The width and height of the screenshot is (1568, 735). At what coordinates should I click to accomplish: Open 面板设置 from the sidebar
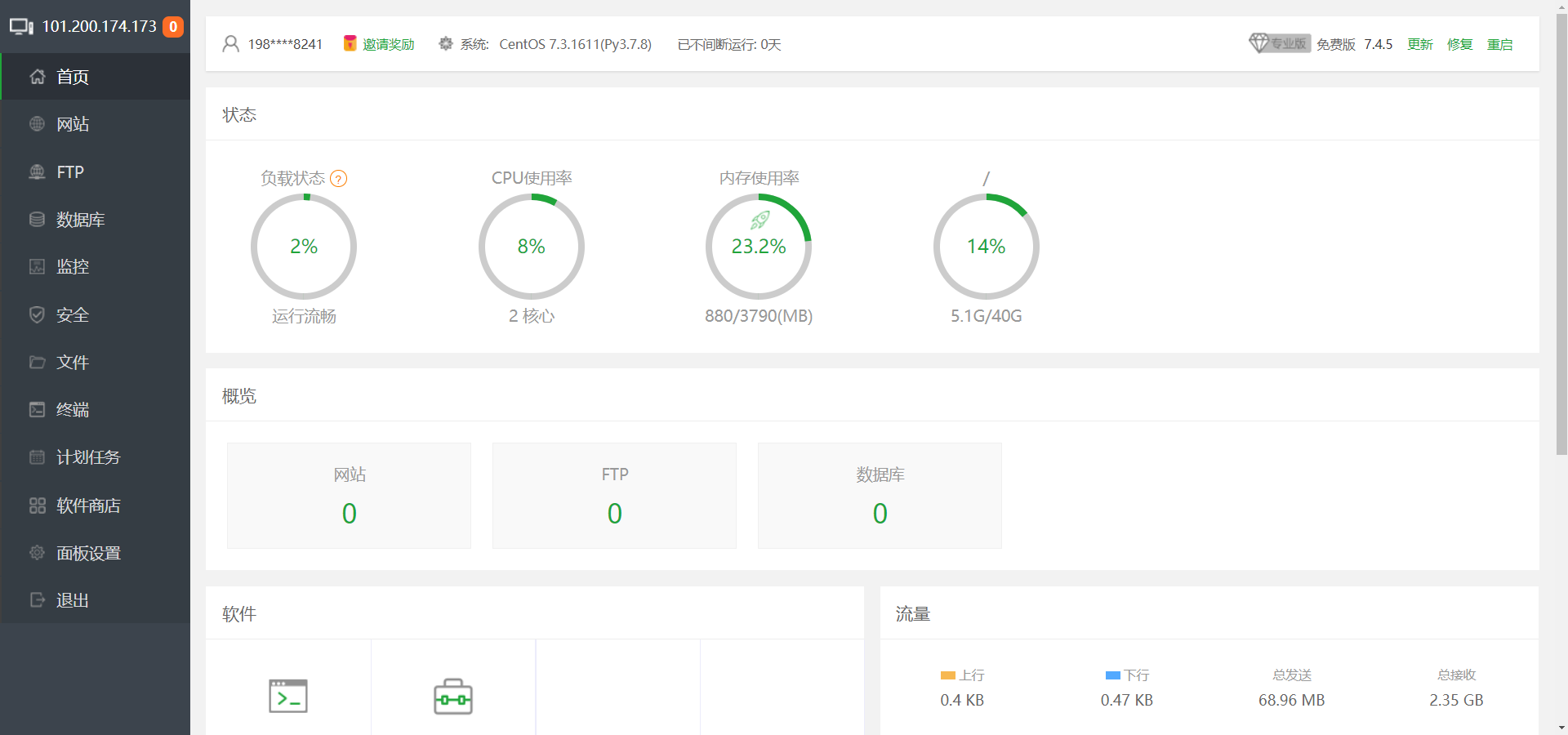click(88, 553)
